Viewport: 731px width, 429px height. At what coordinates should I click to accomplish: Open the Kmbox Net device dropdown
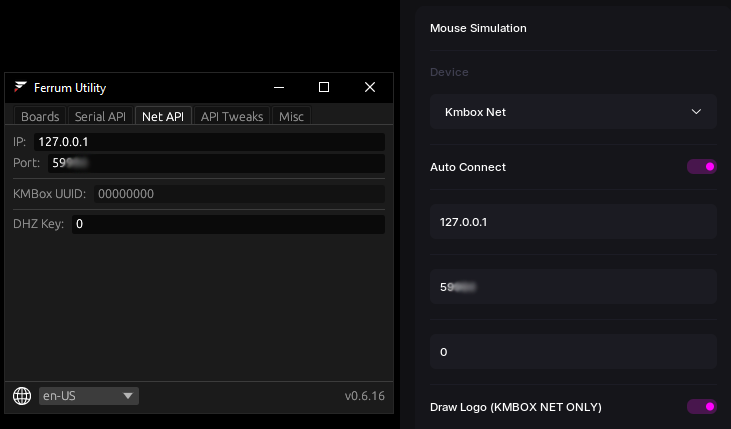coord(573,112)
